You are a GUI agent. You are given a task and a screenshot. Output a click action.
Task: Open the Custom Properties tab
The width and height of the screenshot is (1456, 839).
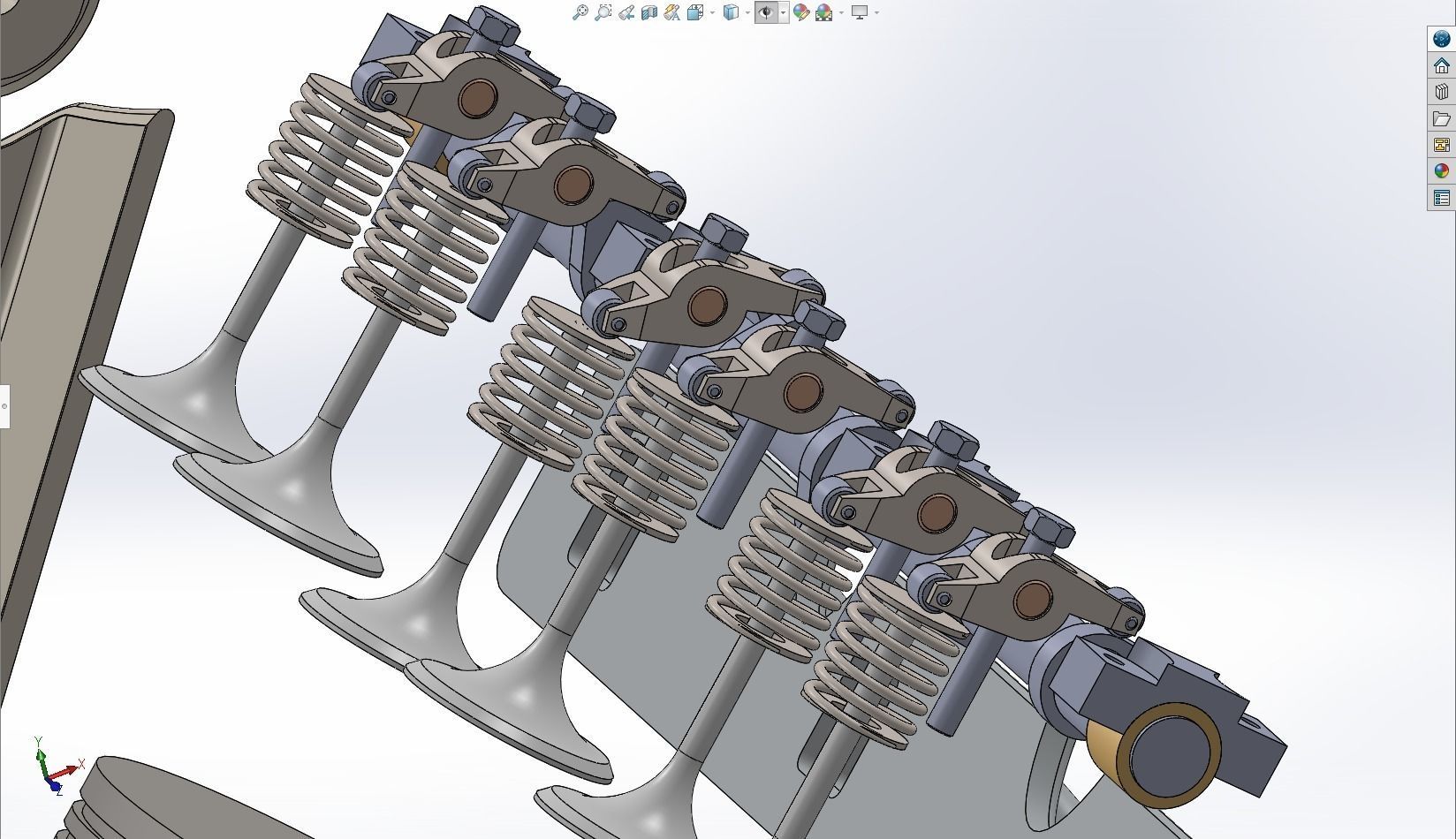tap(1441, 196)
